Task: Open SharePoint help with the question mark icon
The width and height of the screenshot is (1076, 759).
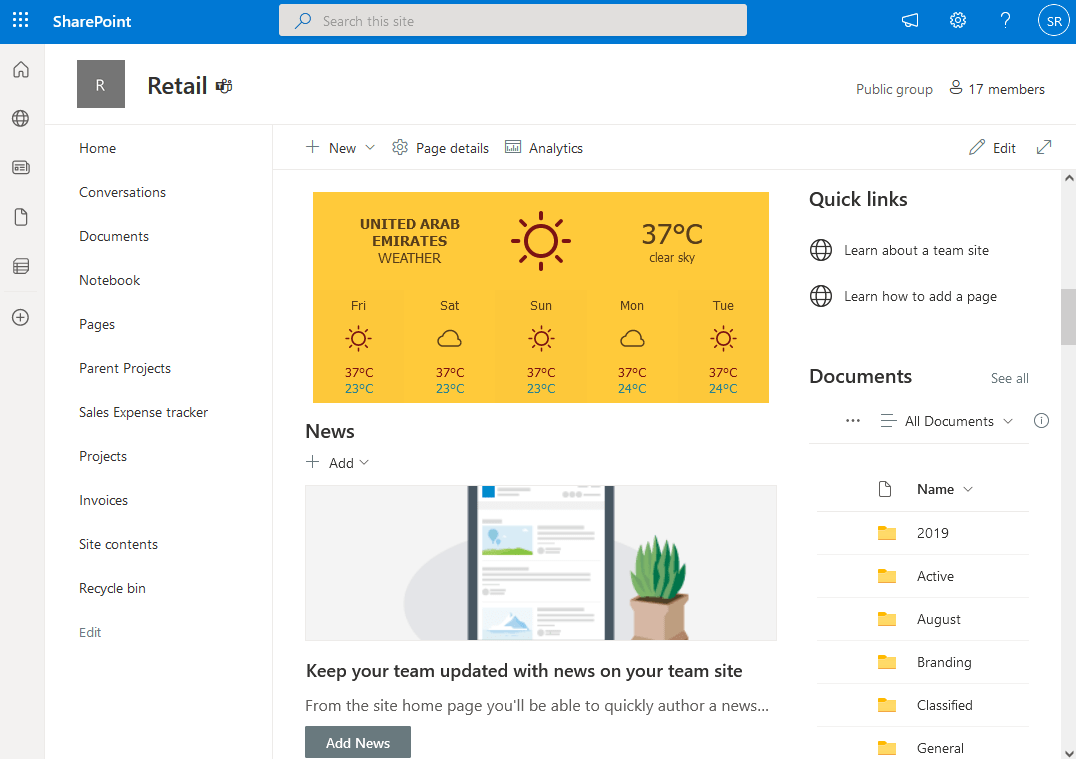Action: [x=1005, y=20]
